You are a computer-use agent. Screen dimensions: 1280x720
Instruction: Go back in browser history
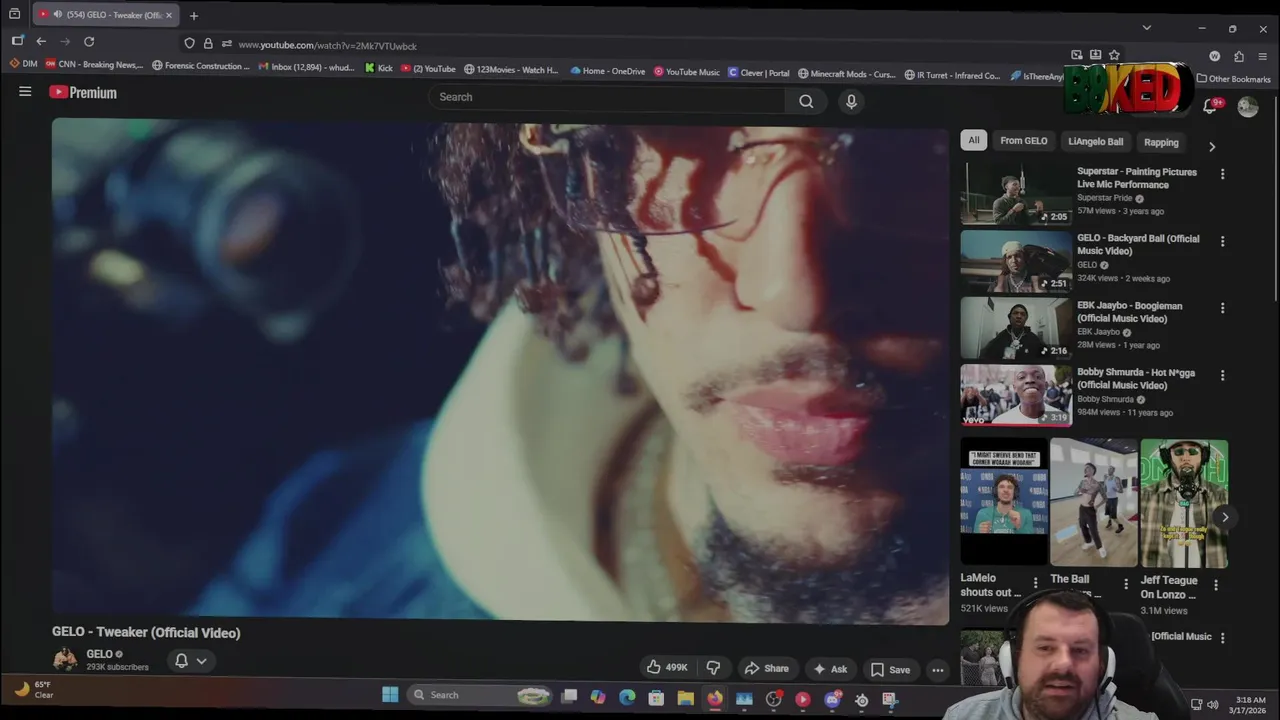[41, 41]
